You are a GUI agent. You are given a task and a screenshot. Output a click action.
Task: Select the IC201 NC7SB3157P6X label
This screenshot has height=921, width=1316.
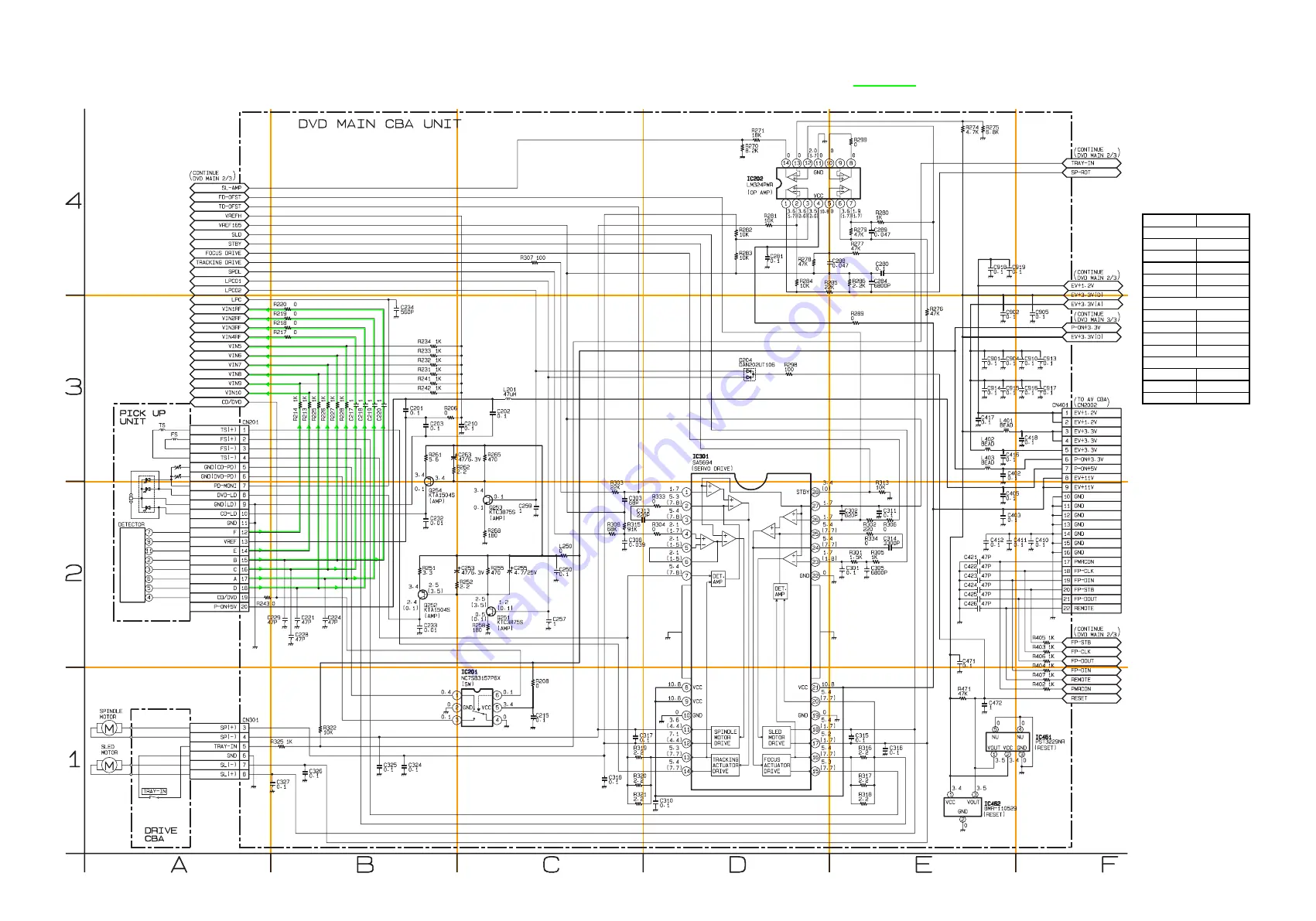coord(480,678)
